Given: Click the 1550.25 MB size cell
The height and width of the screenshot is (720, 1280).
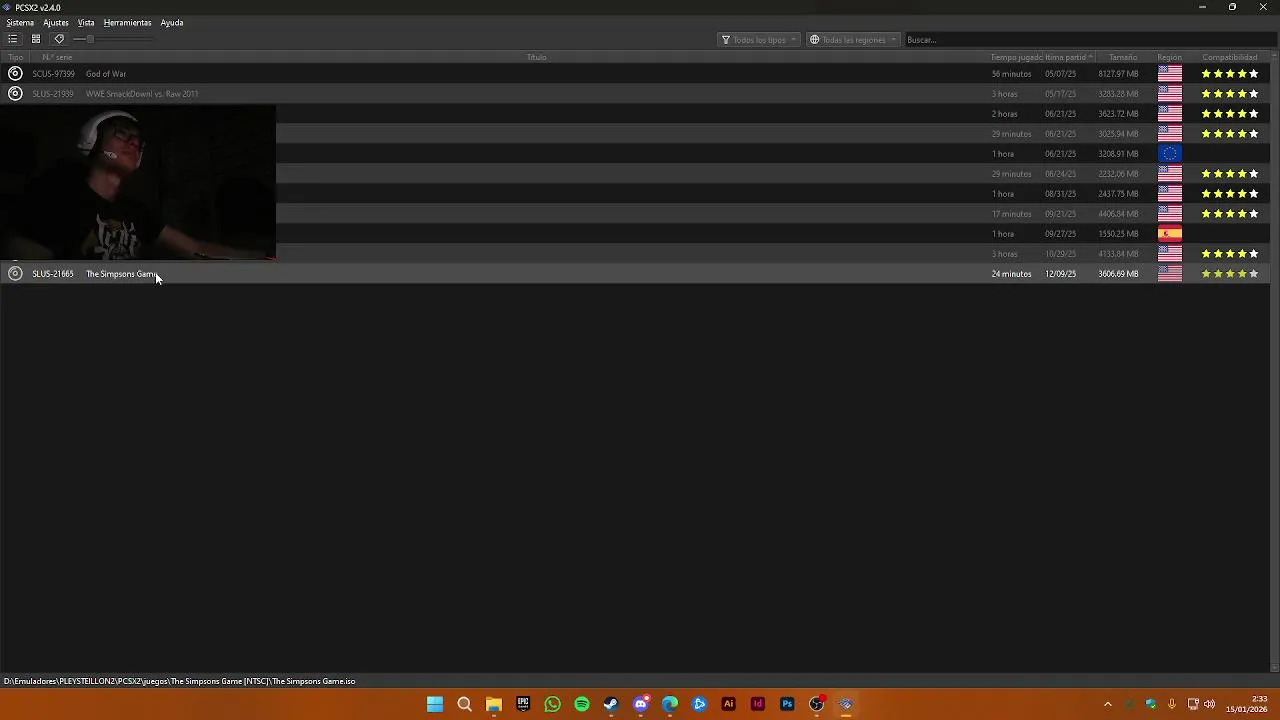Looking at the screenshot, I should (1118, 234).
